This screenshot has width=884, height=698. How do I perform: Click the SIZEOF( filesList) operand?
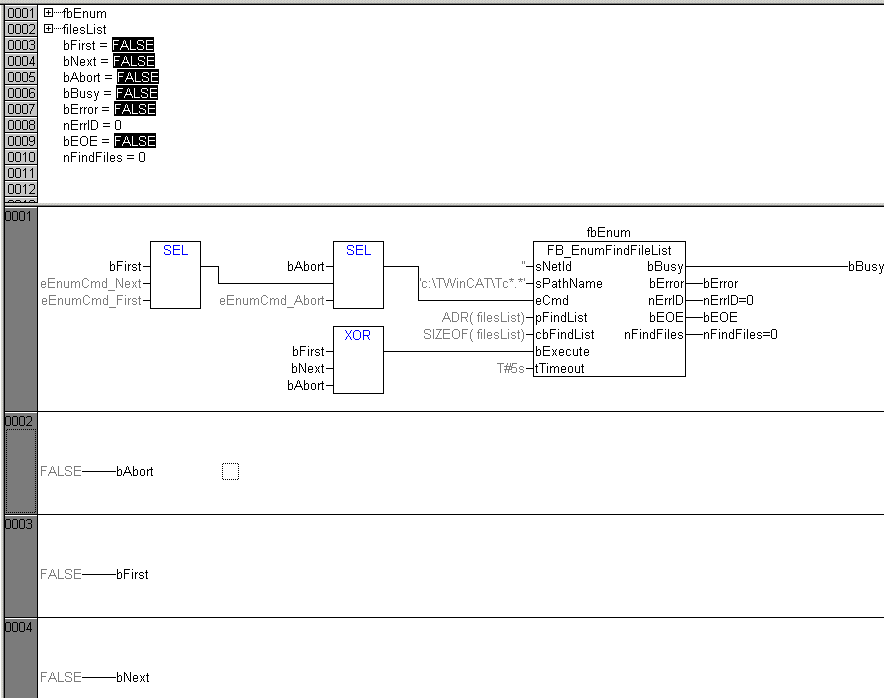point(474,334)
